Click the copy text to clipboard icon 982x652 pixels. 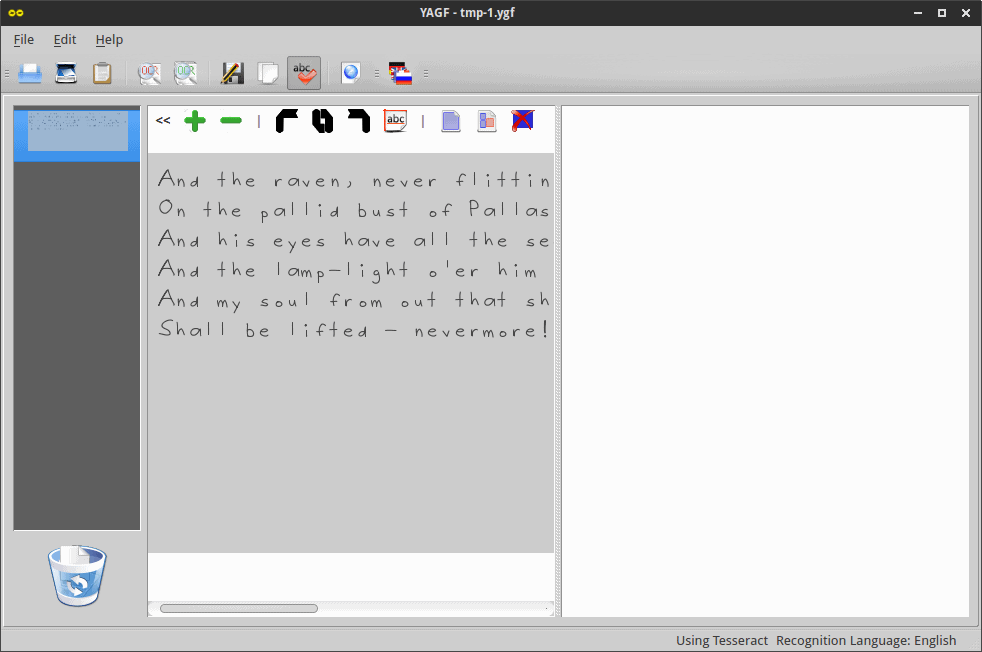click(268, 73)
